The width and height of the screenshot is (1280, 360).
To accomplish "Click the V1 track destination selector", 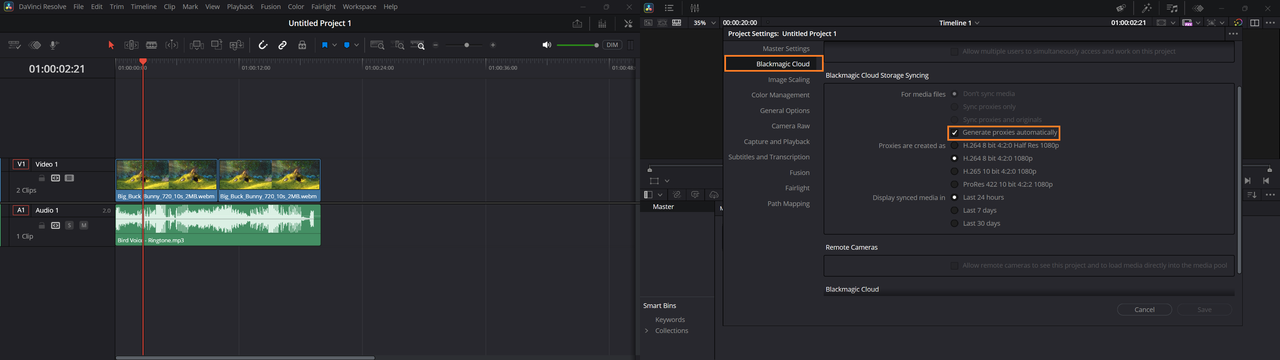I will click(20, 164).
